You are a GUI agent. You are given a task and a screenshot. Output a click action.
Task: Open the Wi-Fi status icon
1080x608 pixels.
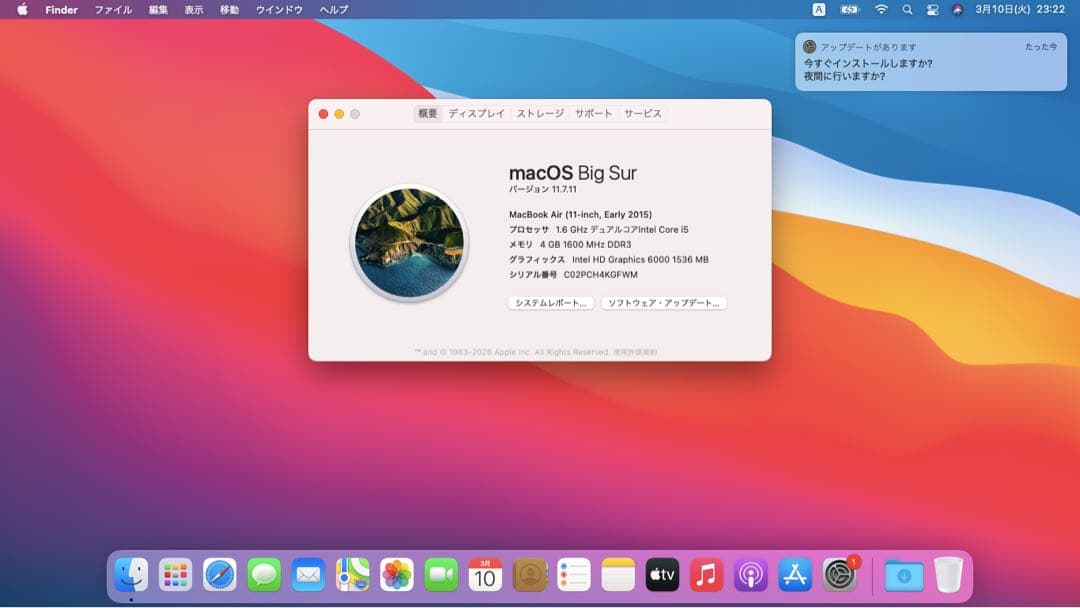pos(880,9)
